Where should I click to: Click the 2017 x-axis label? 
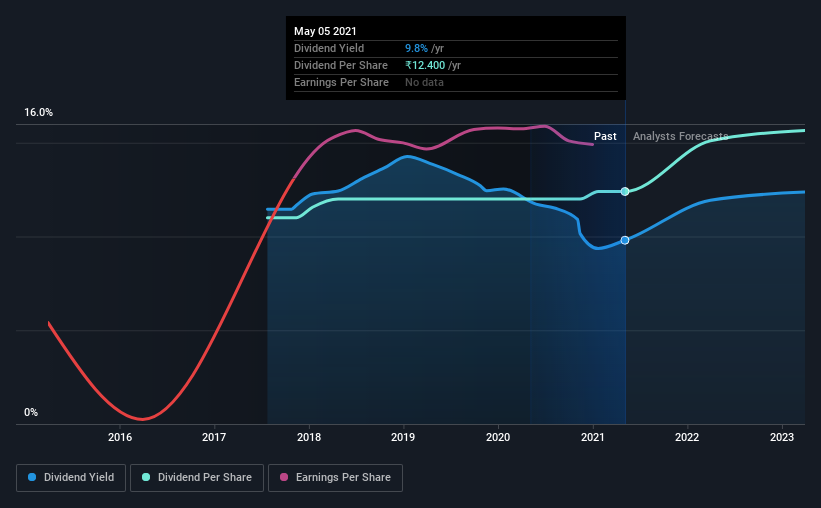(214, 437)
